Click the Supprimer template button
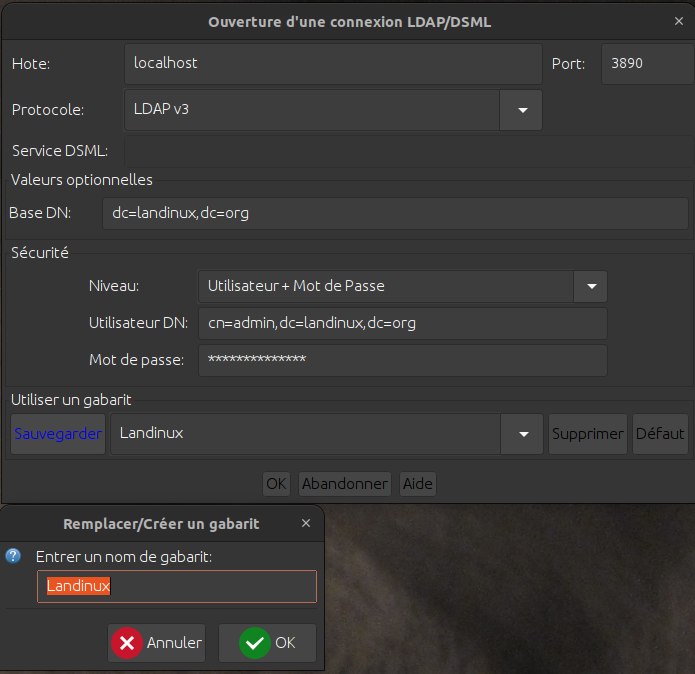Image resolution: width=695 pixels, height=674 pixels. pos(588,434)
